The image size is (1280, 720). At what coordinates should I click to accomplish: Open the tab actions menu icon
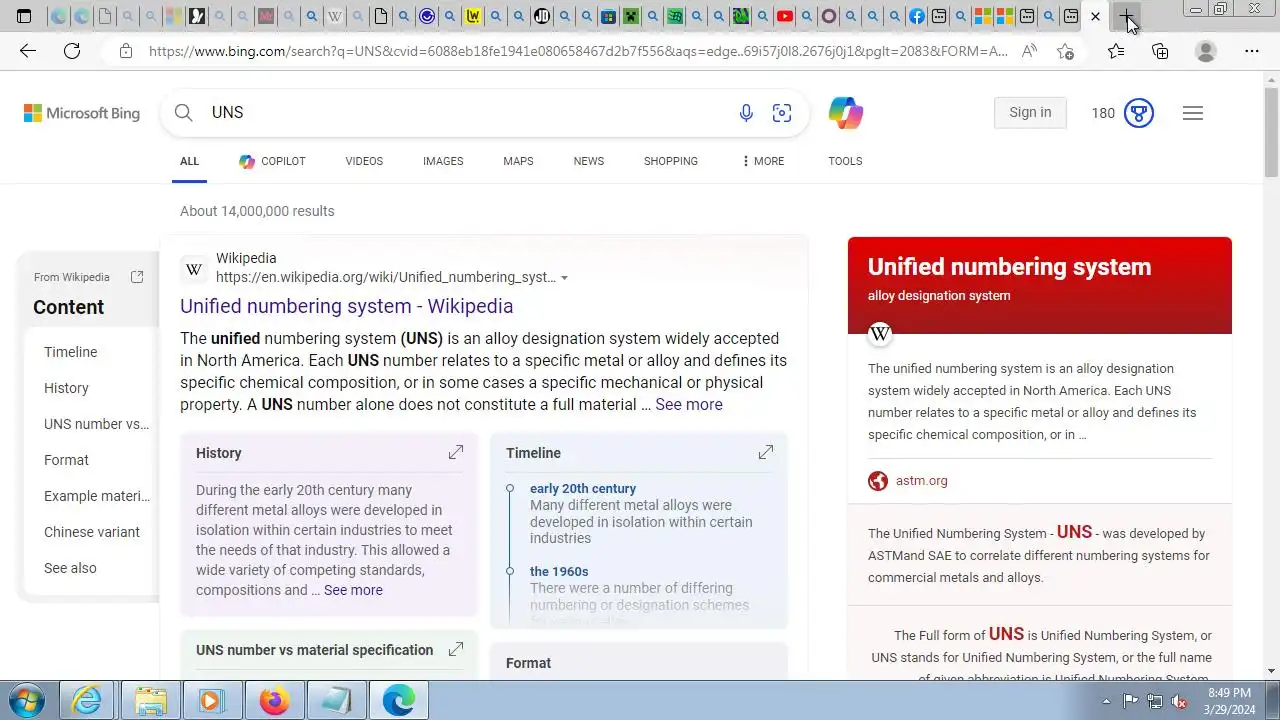pos(24,16)
